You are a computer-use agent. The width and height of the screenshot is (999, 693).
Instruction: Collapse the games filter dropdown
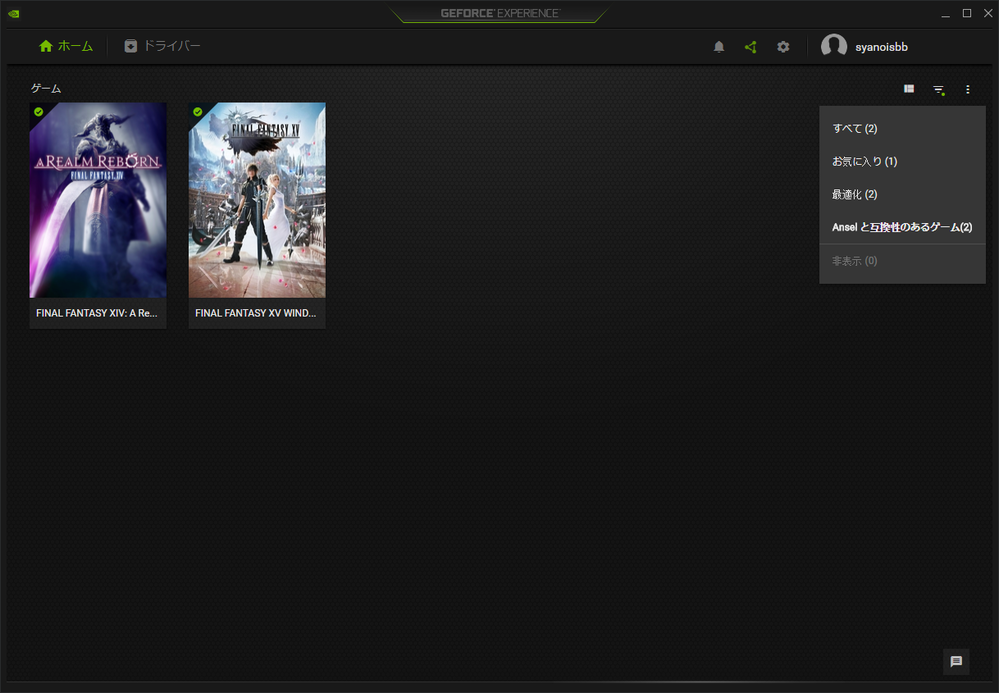click(938, 90)
